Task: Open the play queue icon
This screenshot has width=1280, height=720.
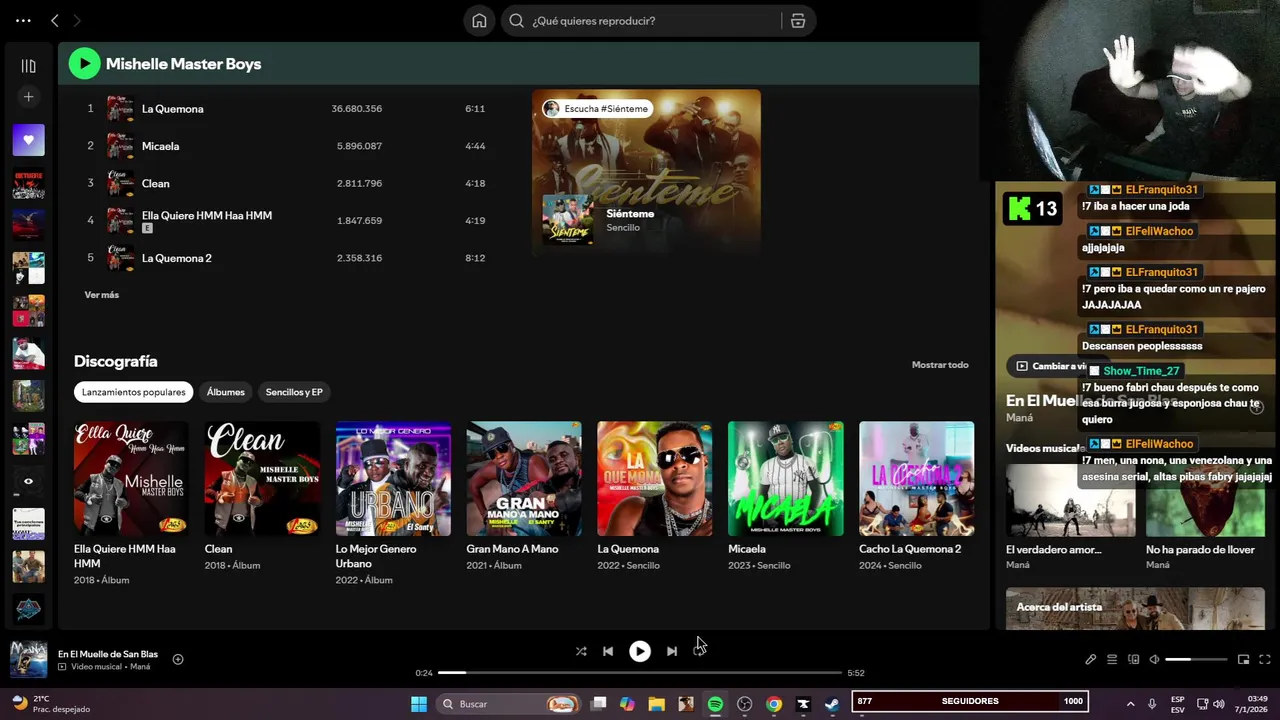Action: click(x=1112, y=659)
